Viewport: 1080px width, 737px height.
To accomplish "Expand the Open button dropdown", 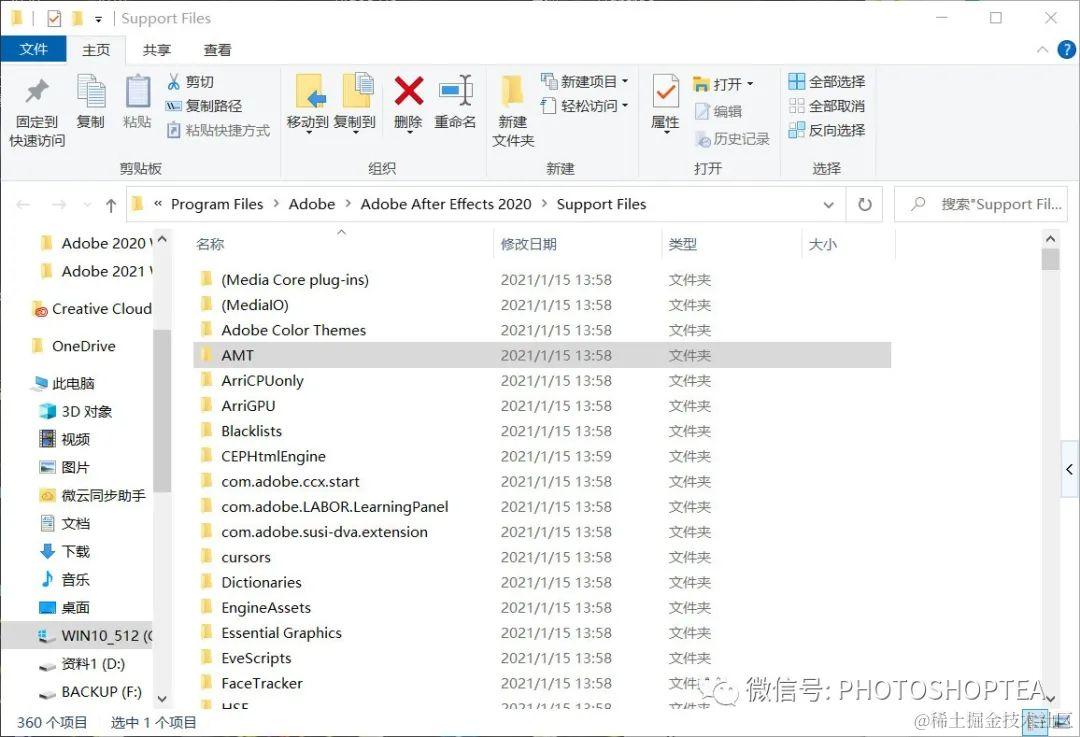I will tap(750, 84).
